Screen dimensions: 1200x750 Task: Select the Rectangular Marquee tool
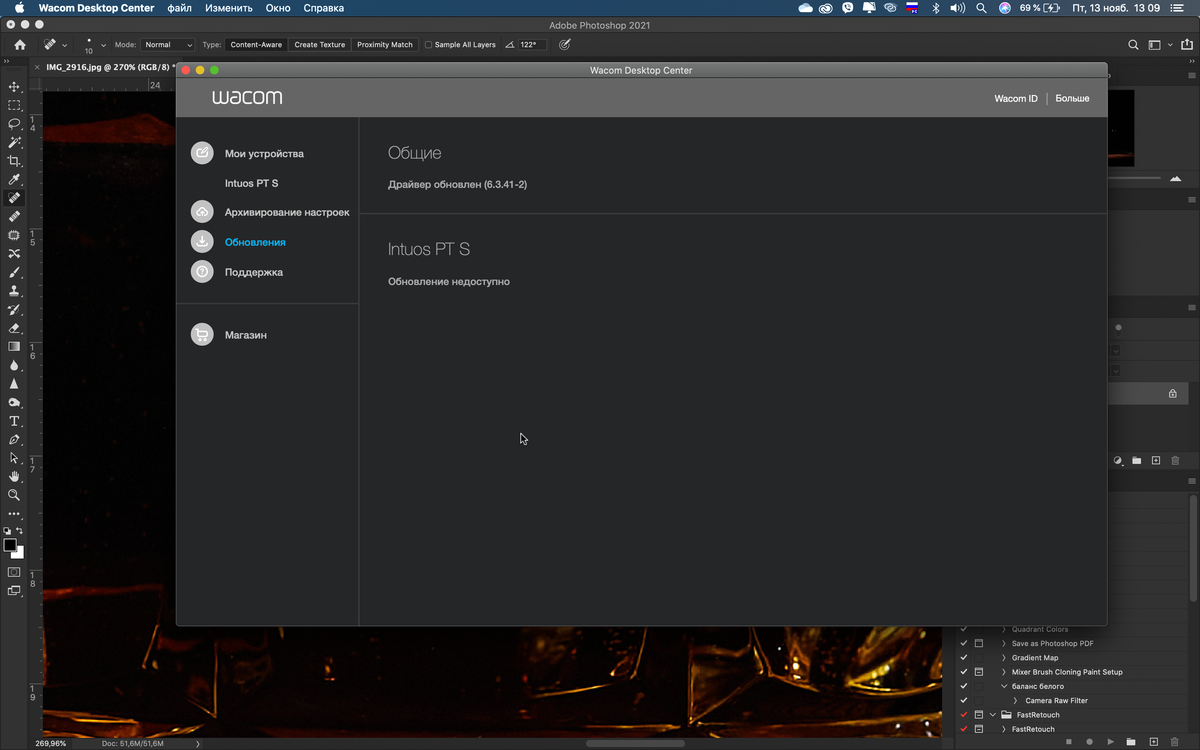point(14,105)
